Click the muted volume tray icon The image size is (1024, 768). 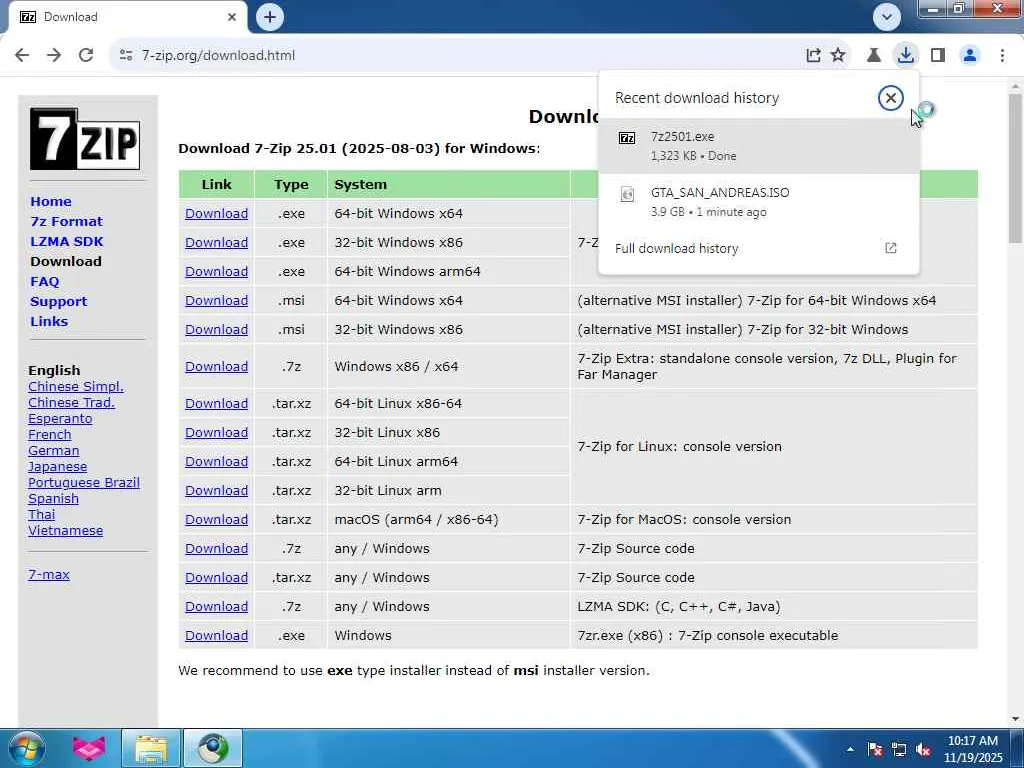[923, 749]
